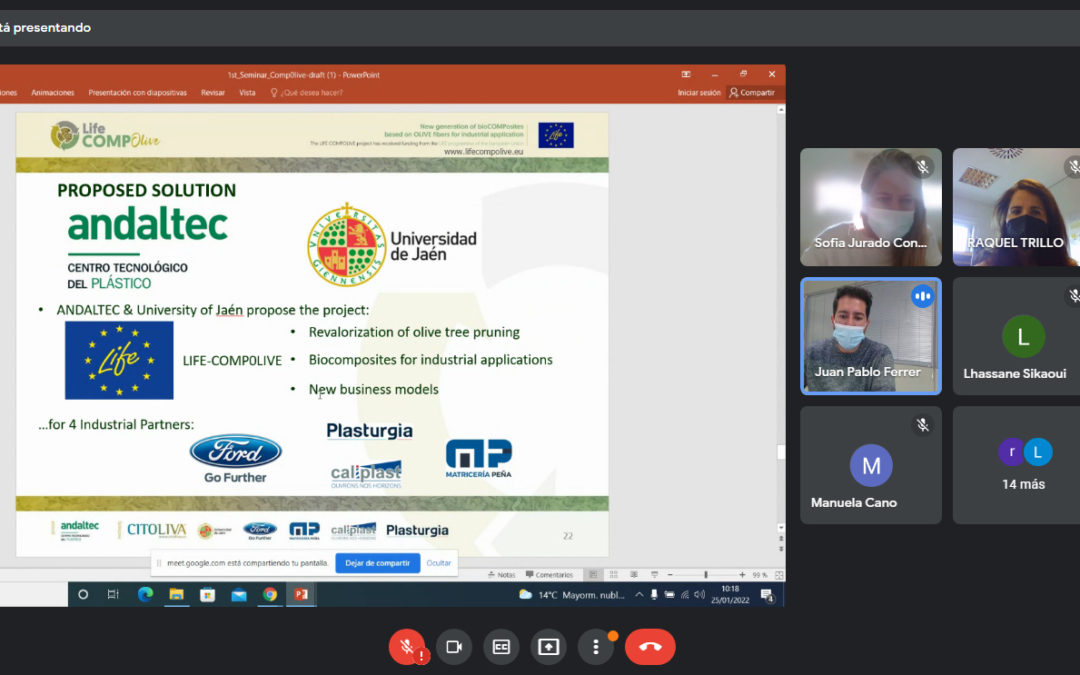
Task: Open Mail app from taskbar
Action: point(238,594)
